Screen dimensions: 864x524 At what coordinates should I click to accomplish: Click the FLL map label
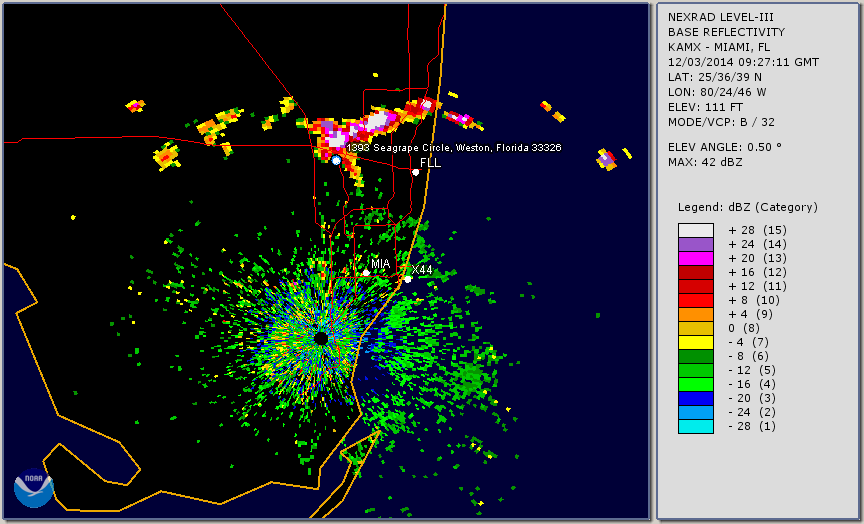[430, 163]
